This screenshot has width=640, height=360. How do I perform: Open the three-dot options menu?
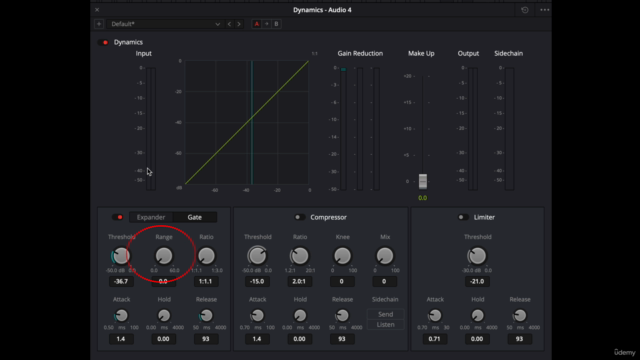click(544, 10)
